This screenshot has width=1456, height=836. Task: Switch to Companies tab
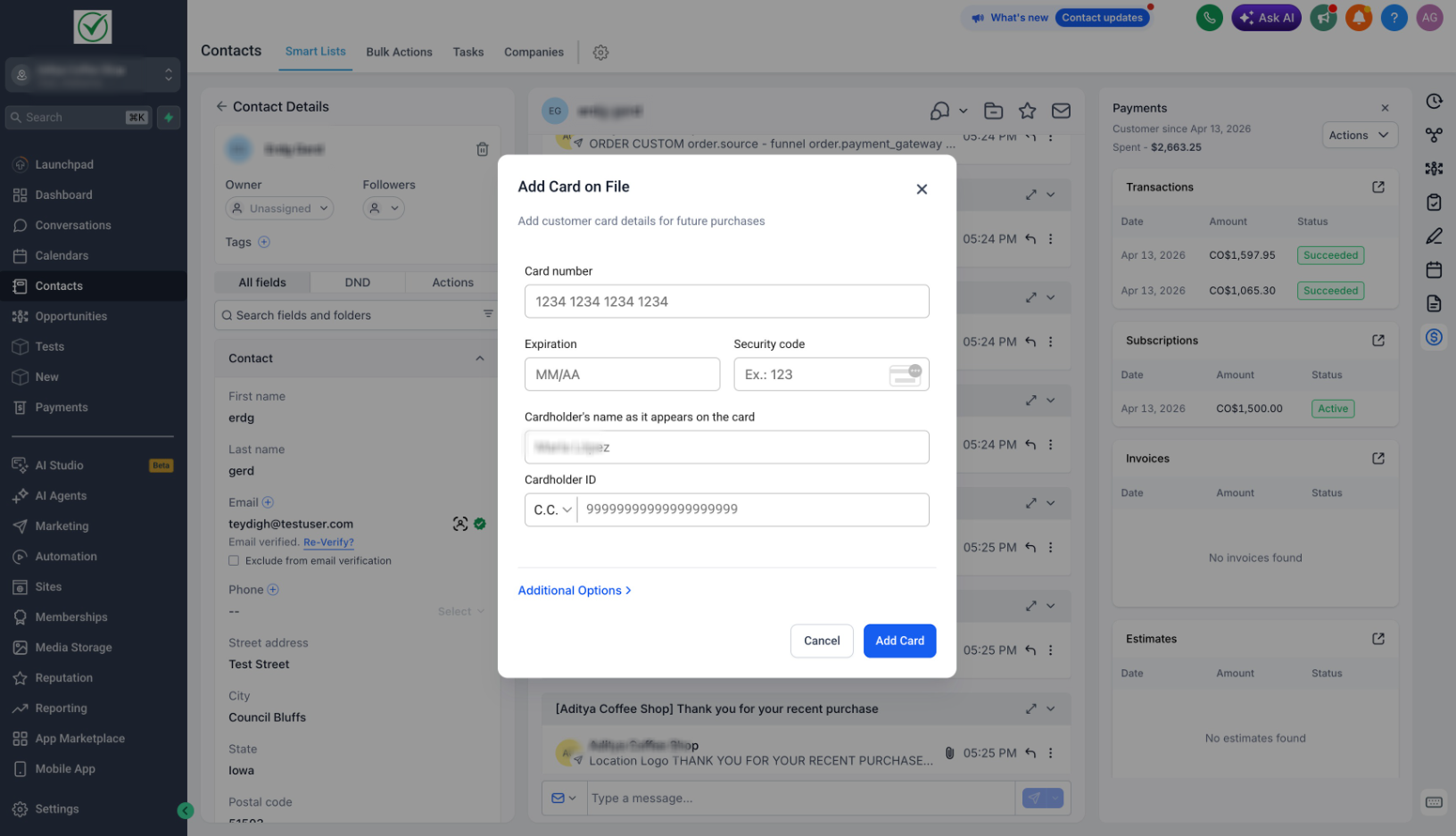(534, 52)
